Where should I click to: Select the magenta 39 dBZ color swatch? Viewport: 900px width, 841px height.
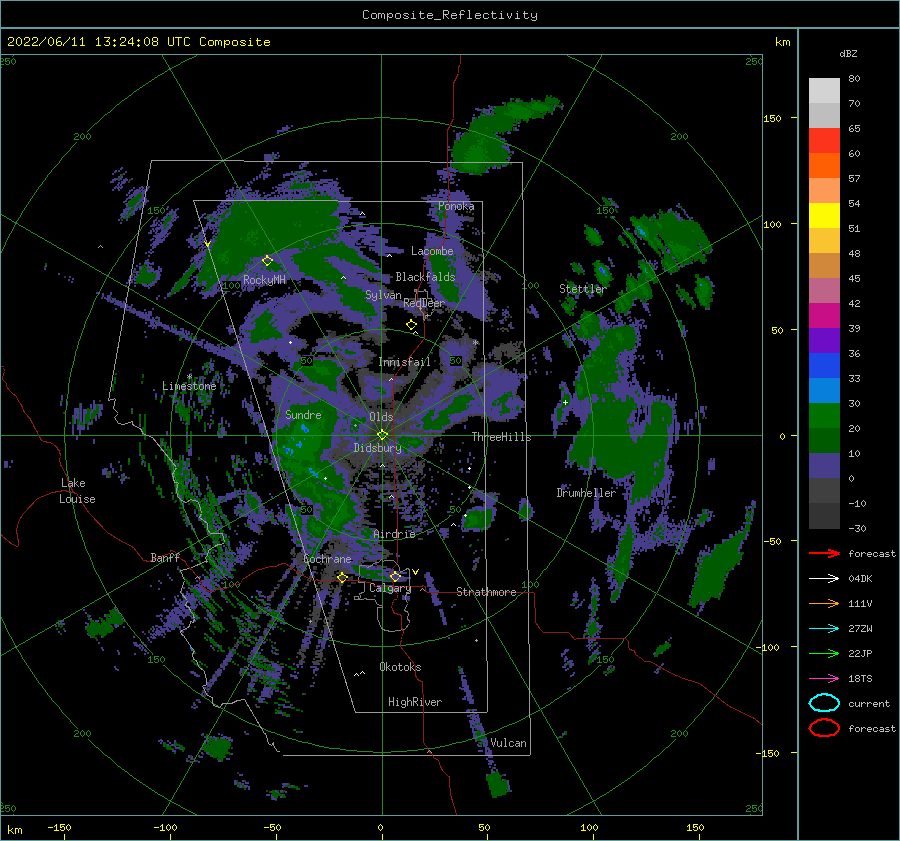click(824, 316)
